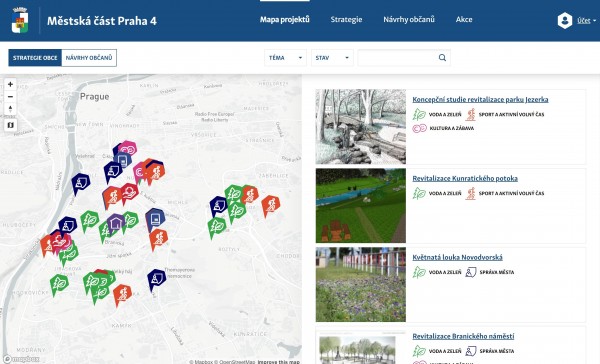Open the Stav filter dropdown
Viewport: 600px width, 364px height.
point(332,58)
